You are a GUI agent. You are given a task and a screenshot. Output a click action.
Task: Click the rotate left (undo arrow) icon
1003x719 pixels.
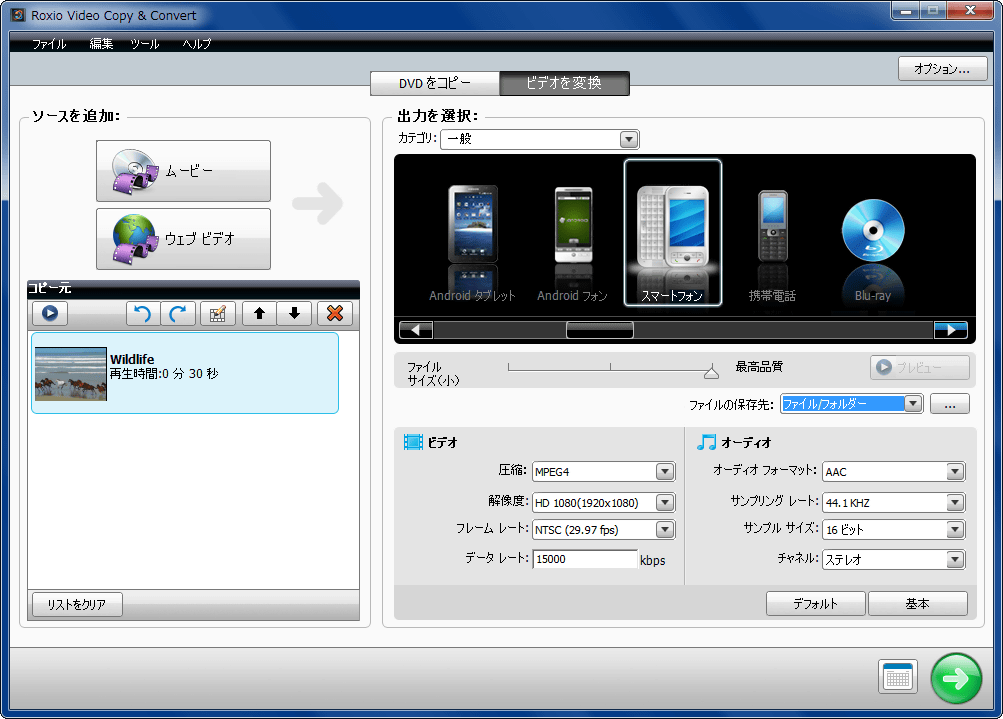(x=143, y=313)
